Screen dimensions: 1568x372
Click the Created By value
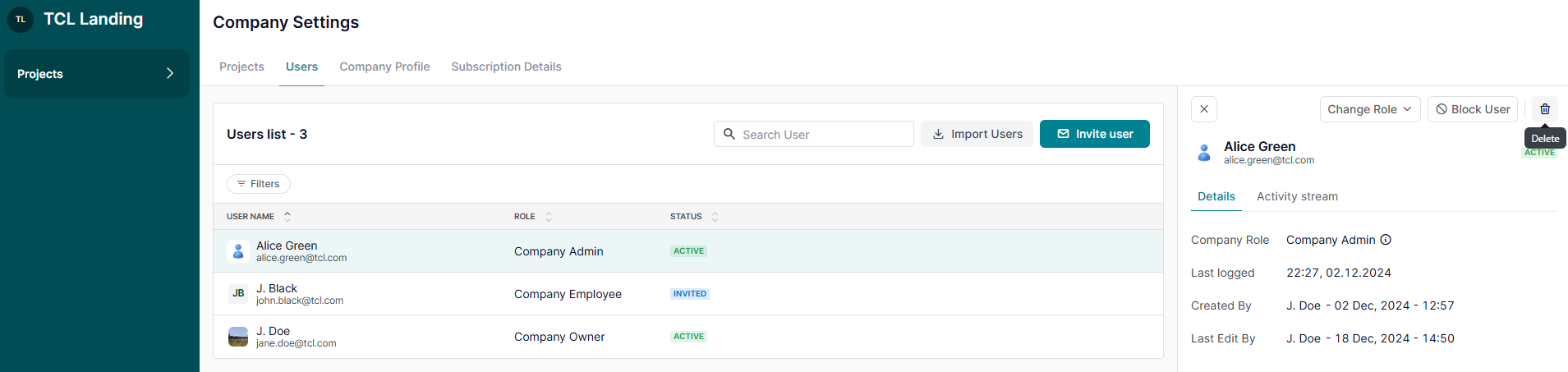1370,305
